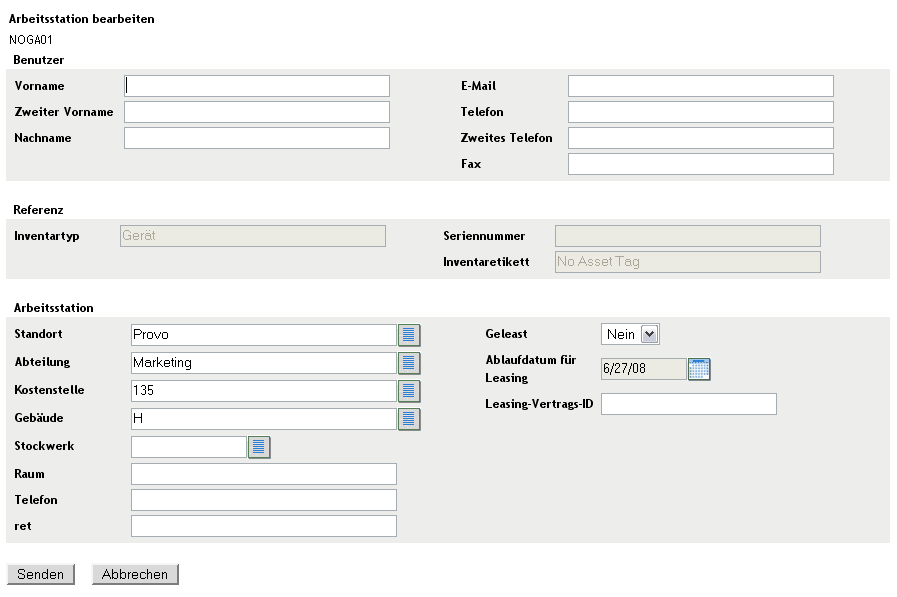Open the Gebäude selection list icon
The image size is (897, 597).
pyautogui.click(x=409, y=419)
